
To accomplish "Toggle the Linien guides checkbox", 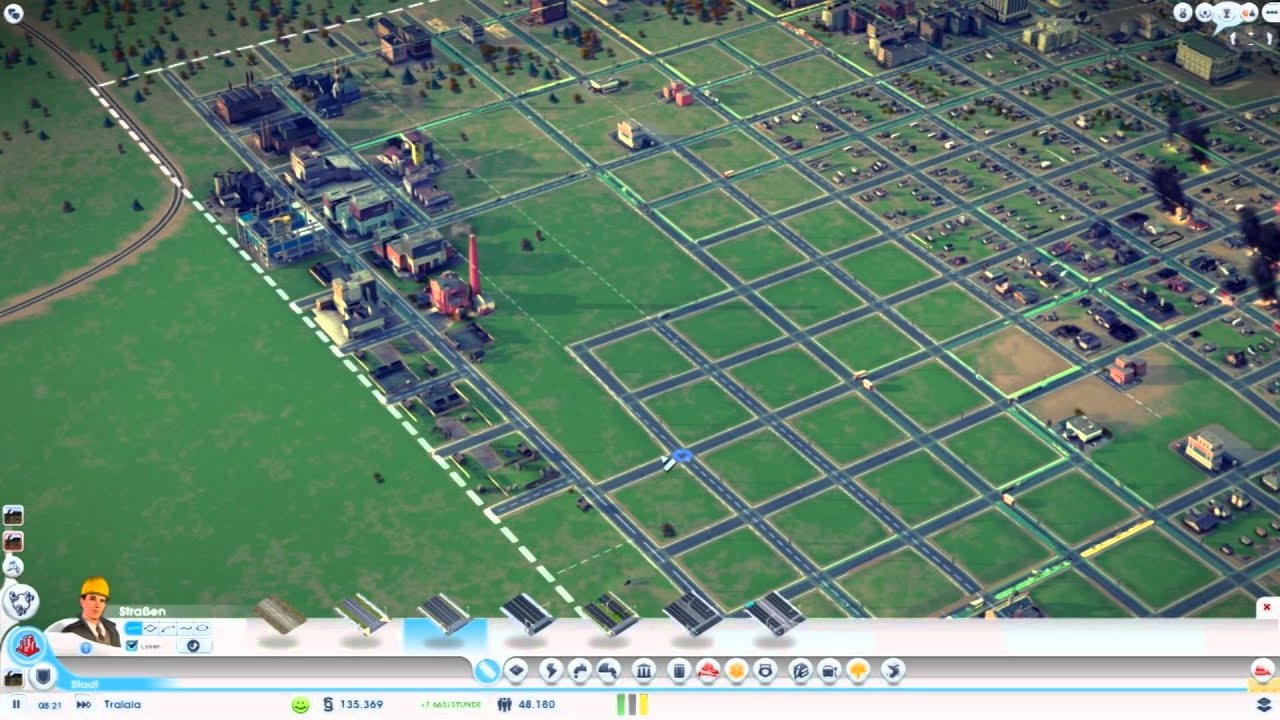I will (132, 646).
